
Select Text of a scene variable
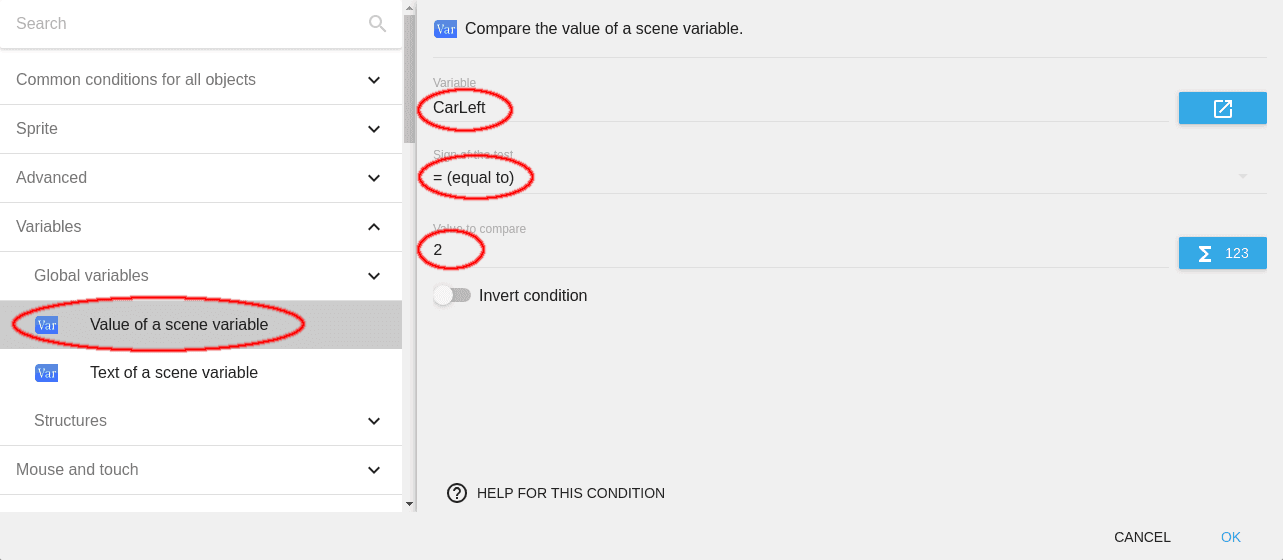click(174, 373)
